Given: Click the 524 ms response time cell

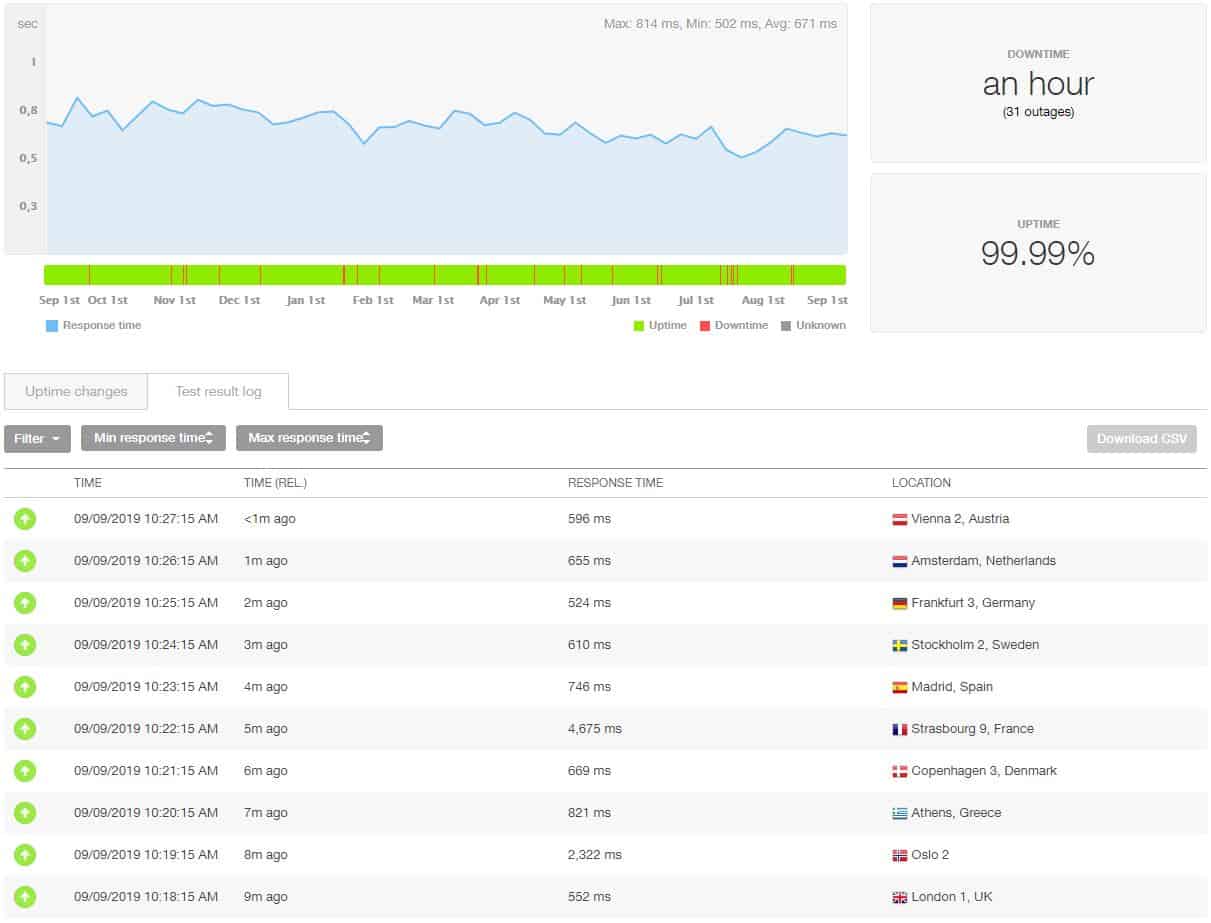Looking at the screenshot, I should click(589, 603).
